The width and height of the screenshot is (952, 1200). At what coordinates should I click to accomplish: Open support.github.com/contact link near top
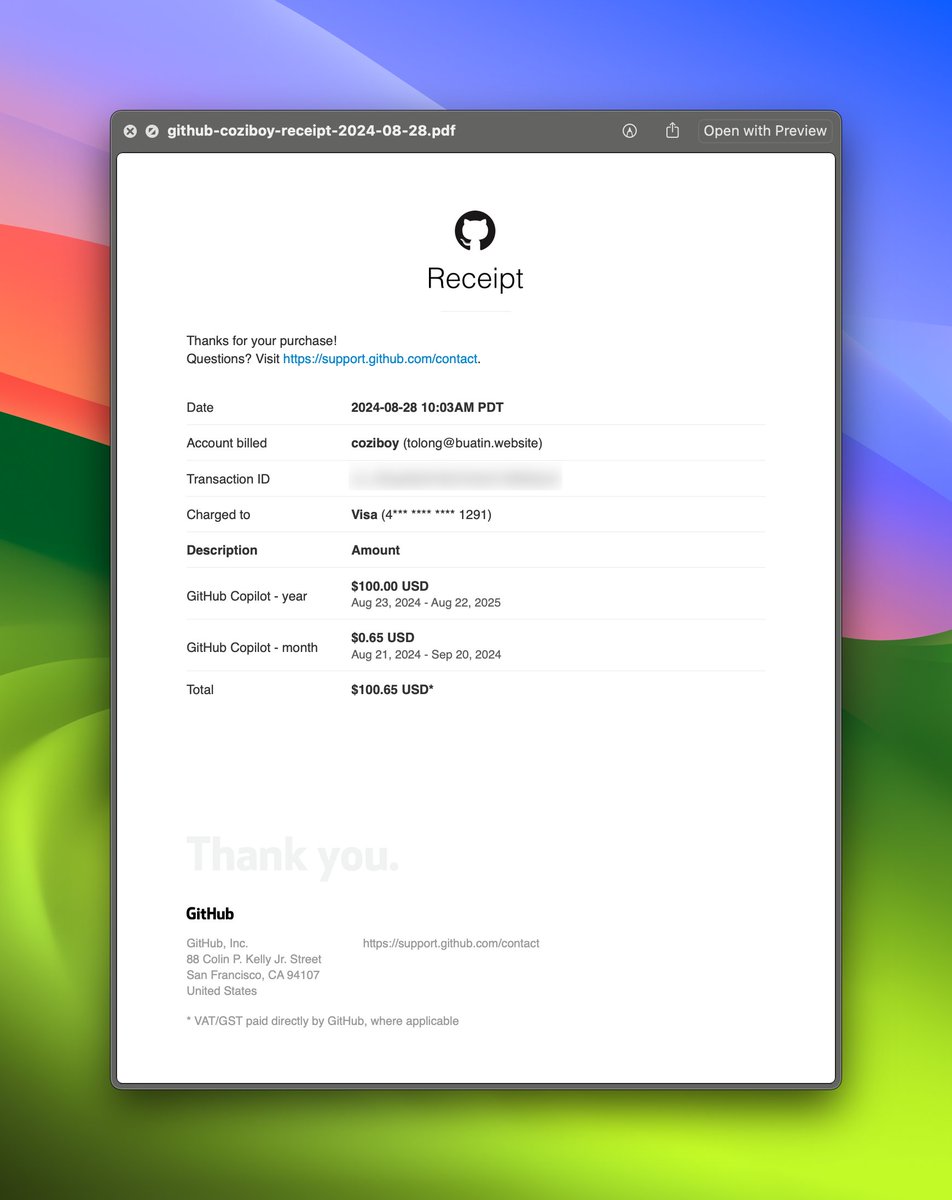point(380,359)
